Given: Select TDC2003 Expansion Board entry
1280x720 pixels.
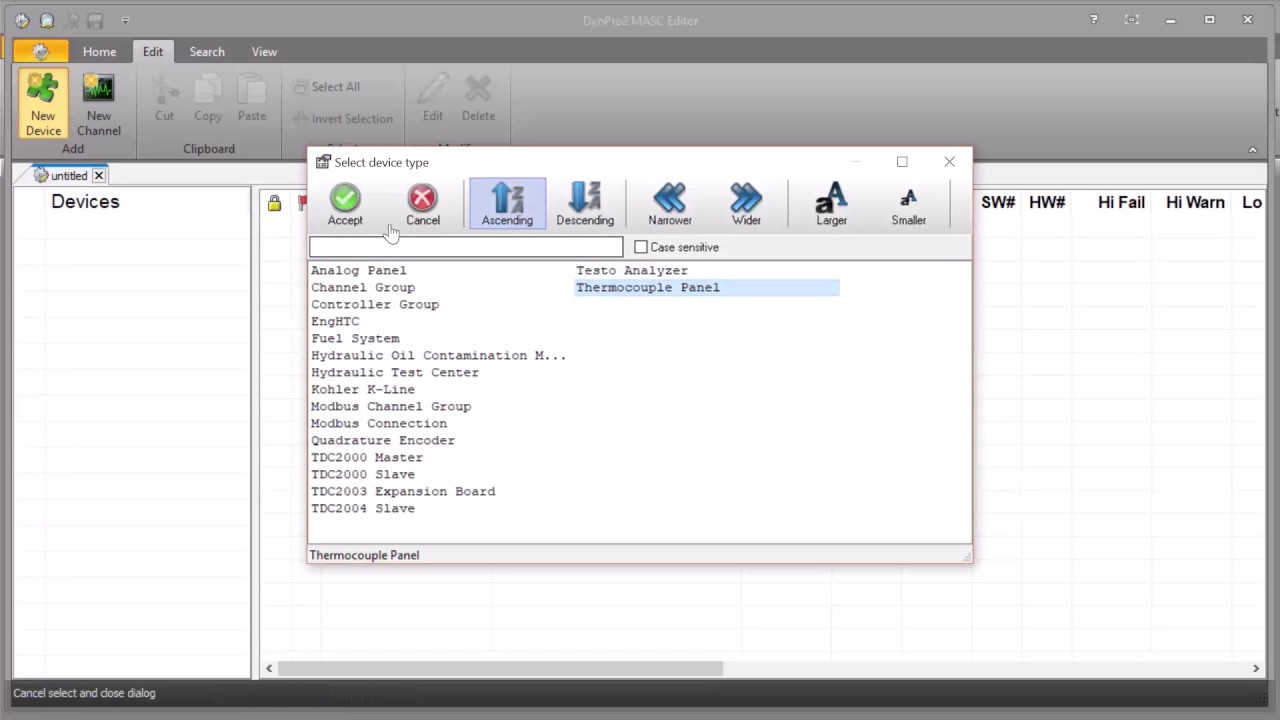Looking at the screenshot, I should [x=403, y=491].
